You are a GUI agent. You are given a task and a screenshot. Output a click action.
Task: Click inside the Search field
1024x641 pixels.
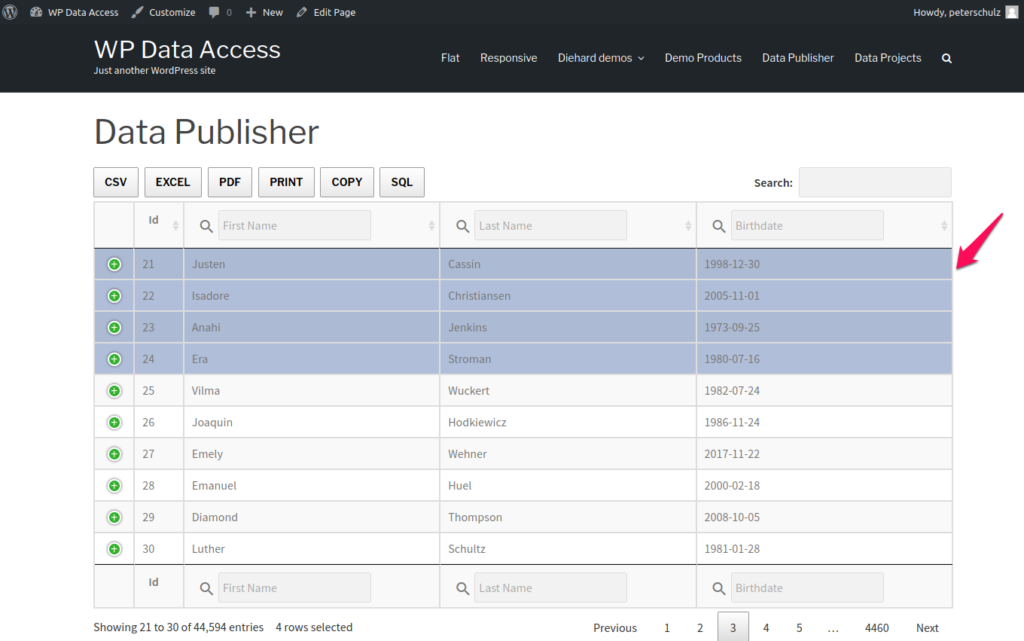(875, 182)
